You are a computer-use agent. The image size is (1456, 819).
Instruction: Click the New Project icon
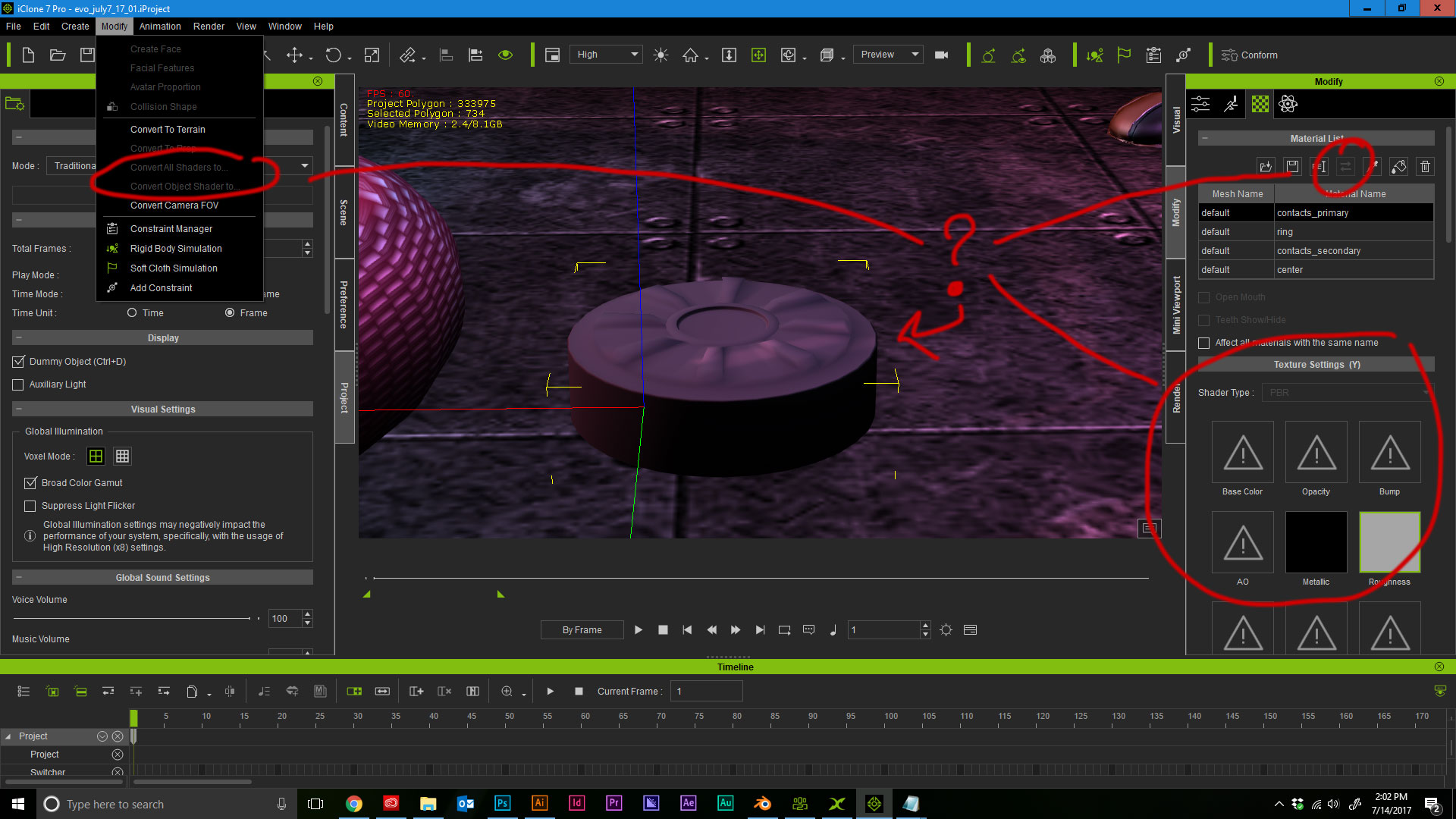tap(28, 55)
